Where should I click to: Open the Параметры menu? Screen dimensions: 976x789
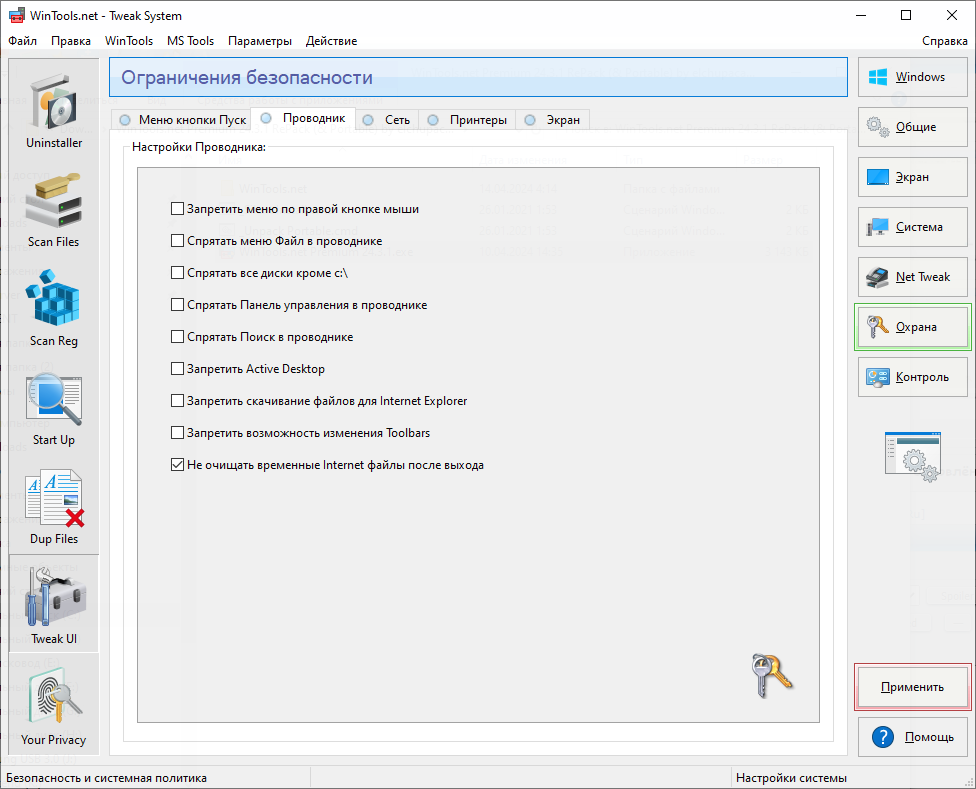coord(260,41)
